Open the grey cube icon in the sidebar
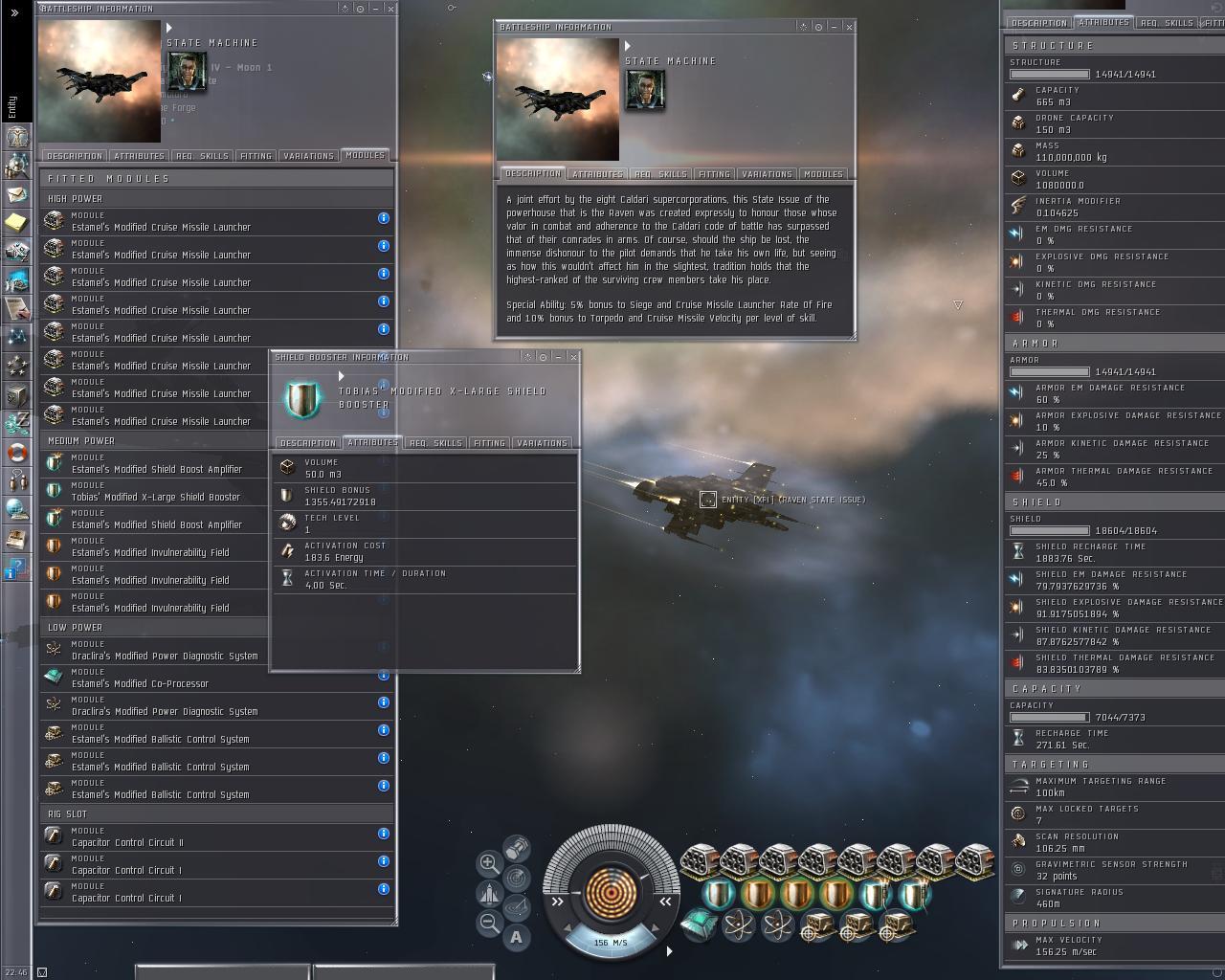 point(16,394)
